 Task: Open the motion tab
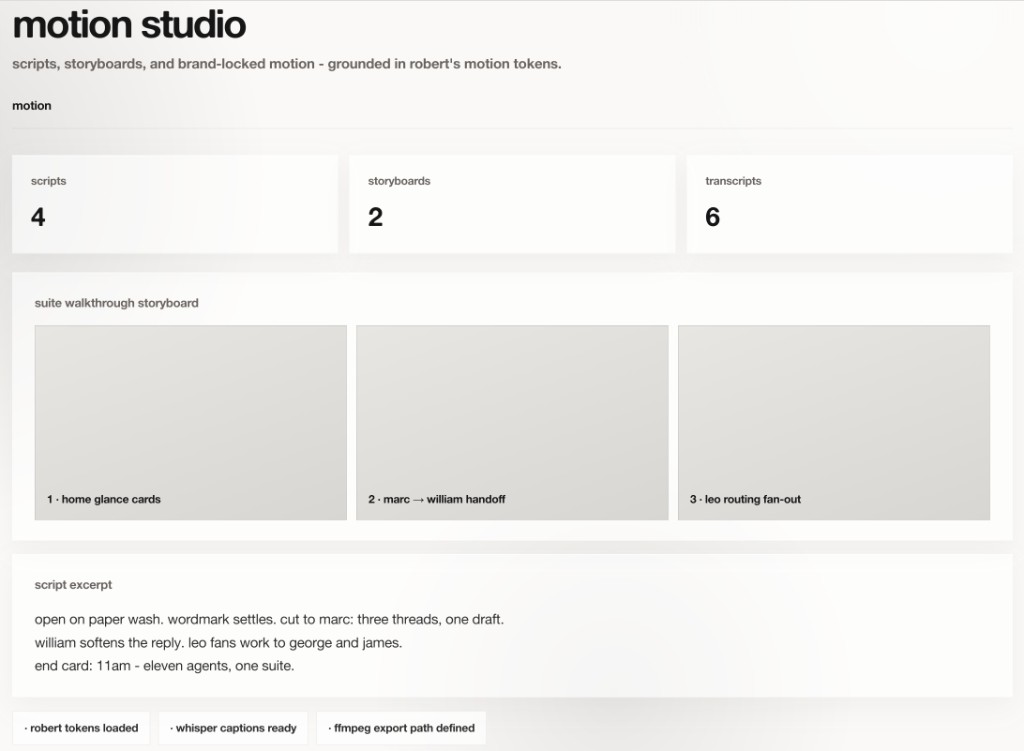click(31, 106)
